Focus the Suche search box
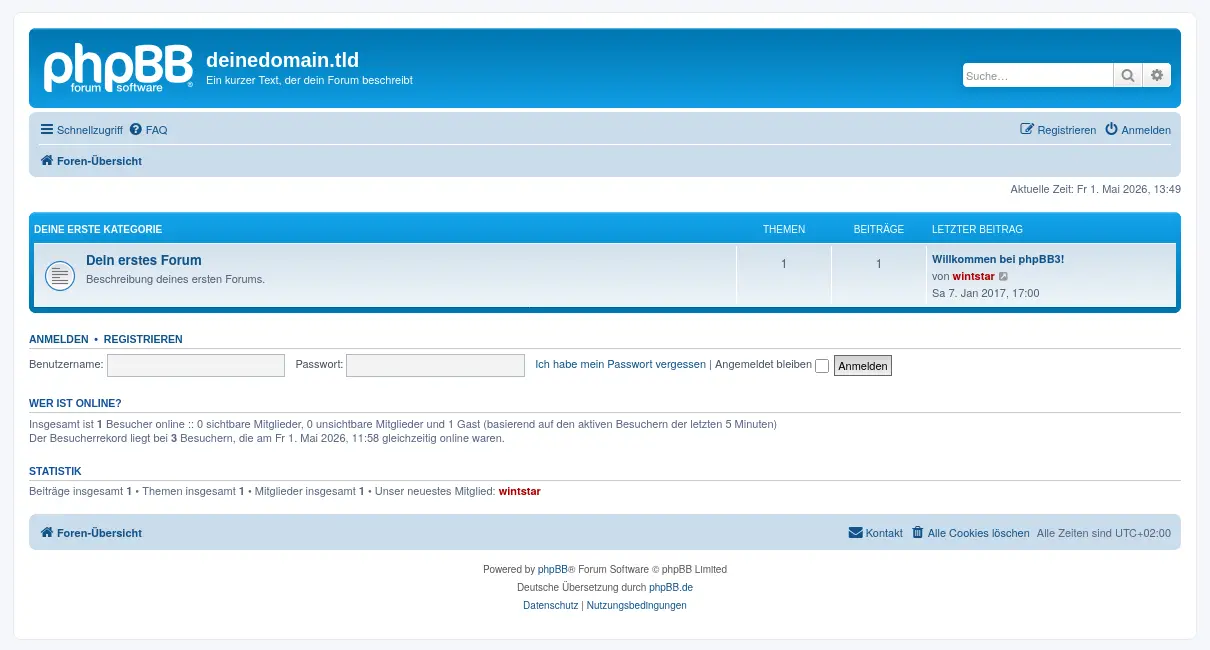This screenshot has height=650, width=1210. tap(1038, 76)
